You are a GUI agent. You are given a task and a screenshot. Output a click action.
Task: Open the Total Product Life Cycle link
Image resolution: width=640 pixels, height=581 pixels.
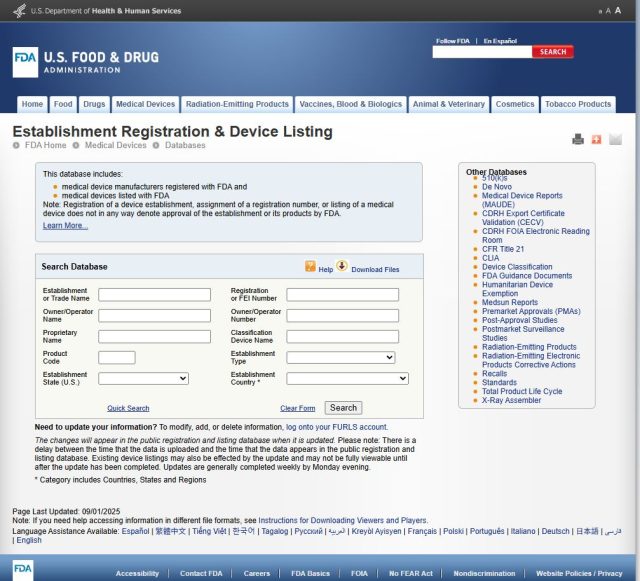(522, 392)
